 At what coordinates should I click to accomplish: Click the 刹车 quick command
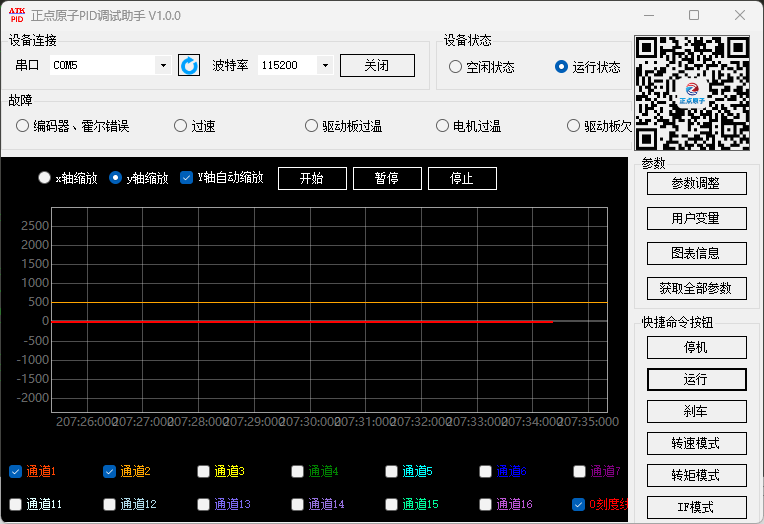point(697,411)
